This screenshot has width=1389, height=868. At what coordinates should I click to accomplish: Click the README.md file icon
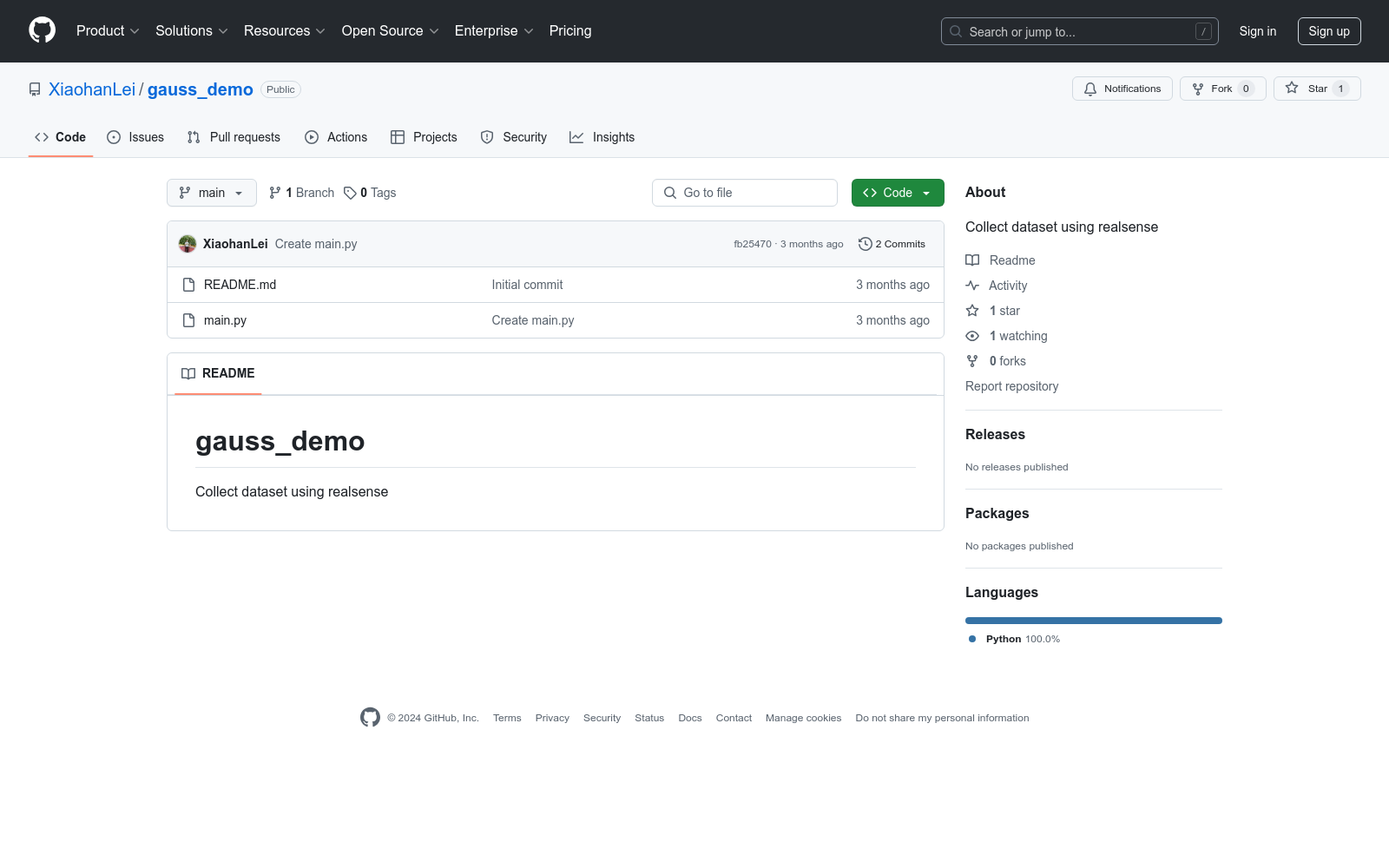[188, 285]
